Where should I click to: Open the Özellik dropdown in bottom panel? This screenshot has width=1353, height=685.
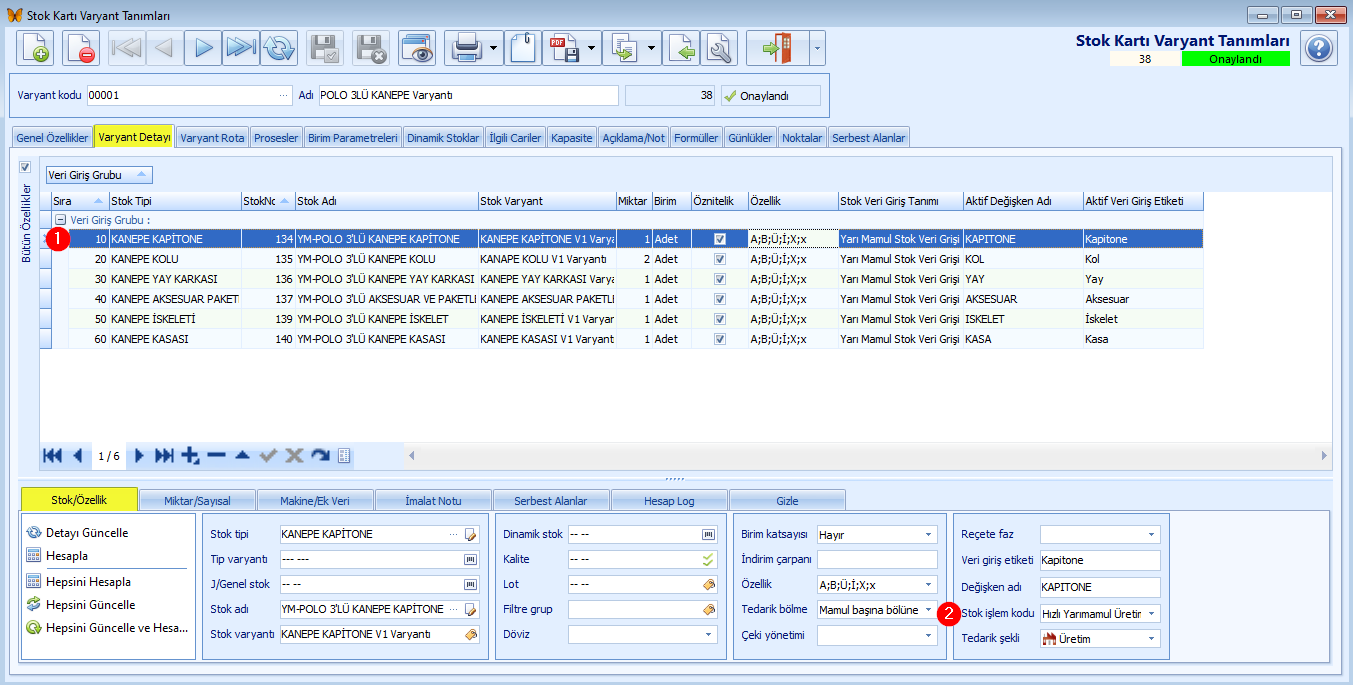click(928, 584)
